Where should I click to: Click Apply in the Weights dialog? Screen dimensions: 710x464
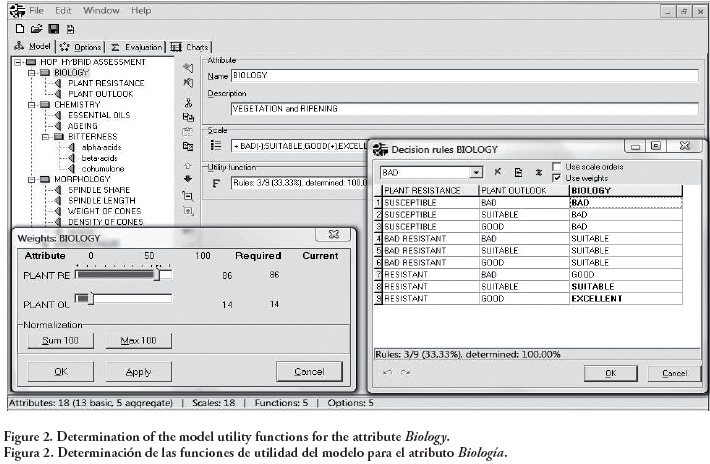[x=138, y=371]
